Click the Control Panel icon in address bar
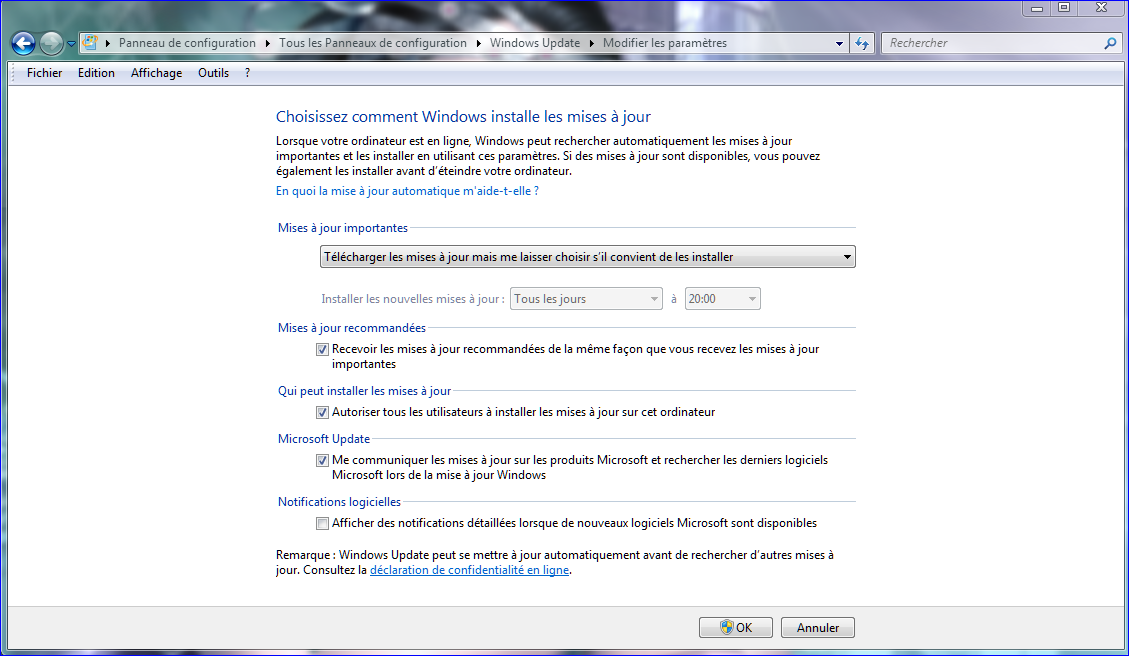Image resolution: width=1129 pixels, height=656 pixels. (x=90, y=42)
